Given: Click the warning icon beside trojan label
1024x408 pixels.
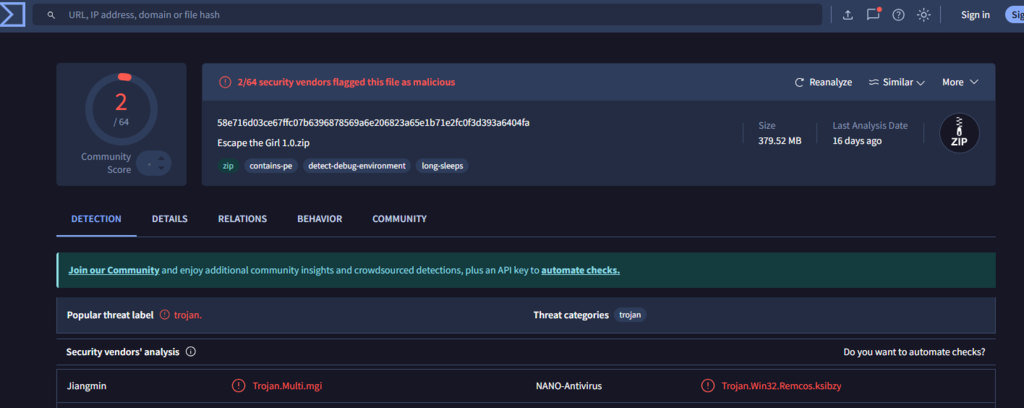Looking at the screenshot, I should coord(165,315).
